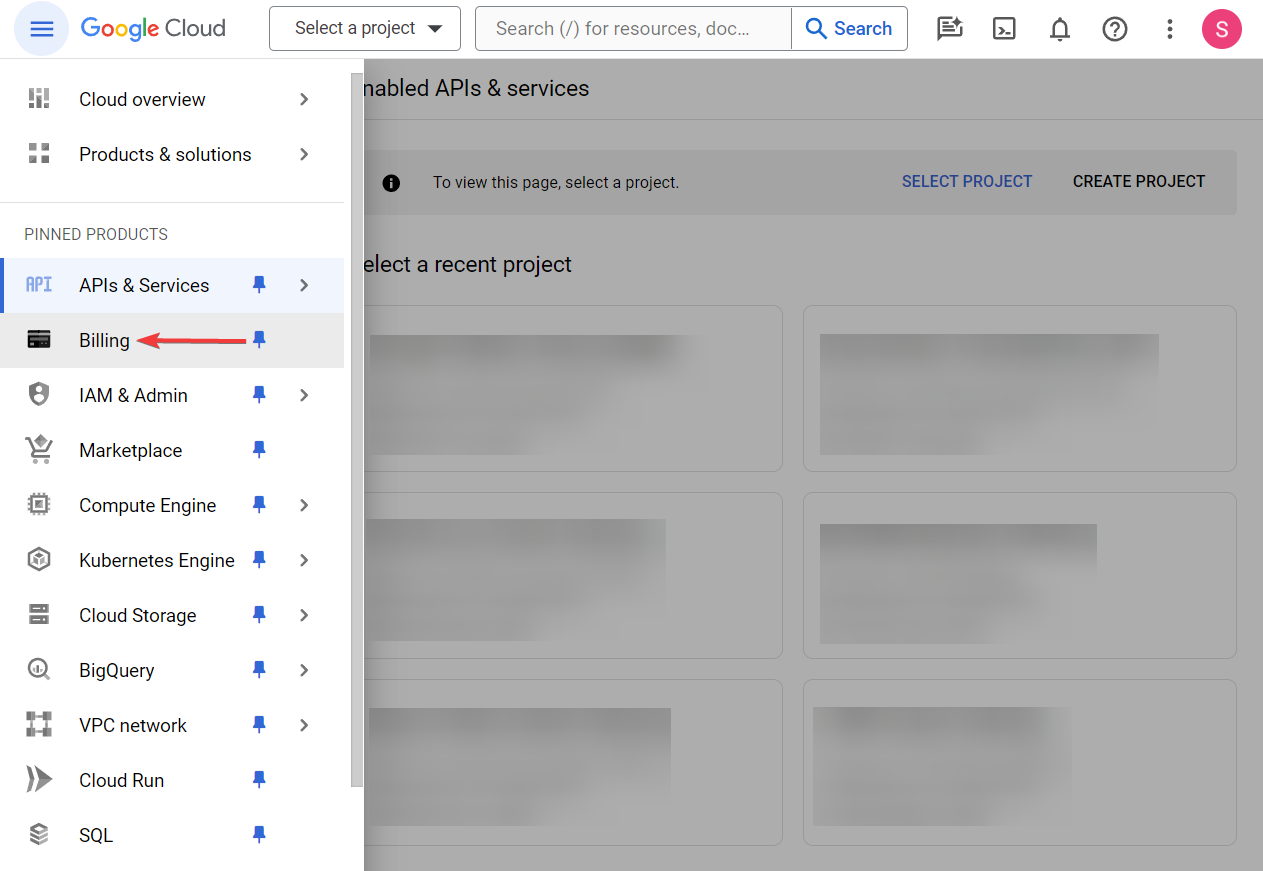Click the navigation menu scrollbar
The width and height of the screenshot is (1263, 871).
click(x=357, y=430)
